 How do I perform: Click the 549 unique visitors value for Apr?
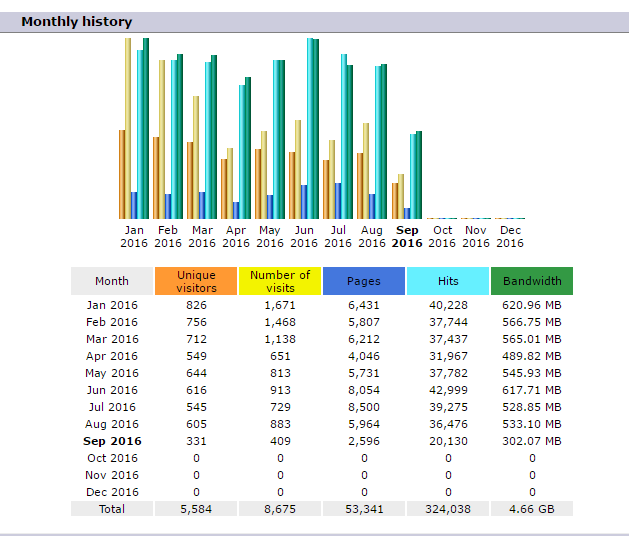[x=196, y=356]
